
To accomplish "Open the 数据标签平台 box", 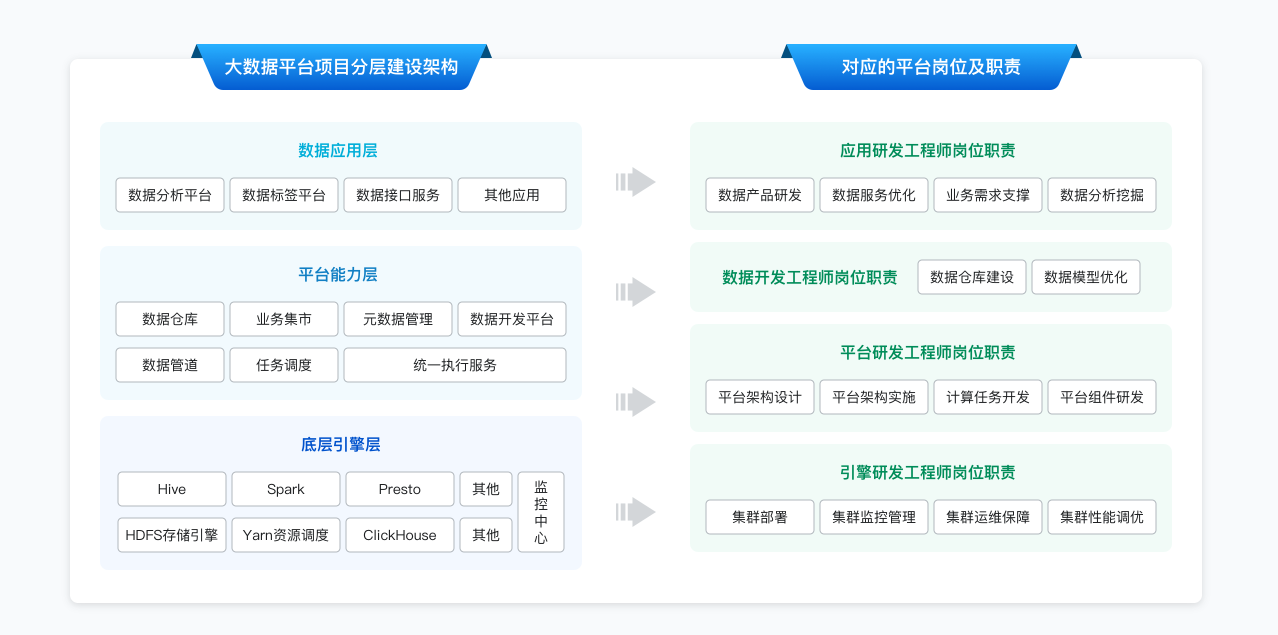I will (284, 195).
